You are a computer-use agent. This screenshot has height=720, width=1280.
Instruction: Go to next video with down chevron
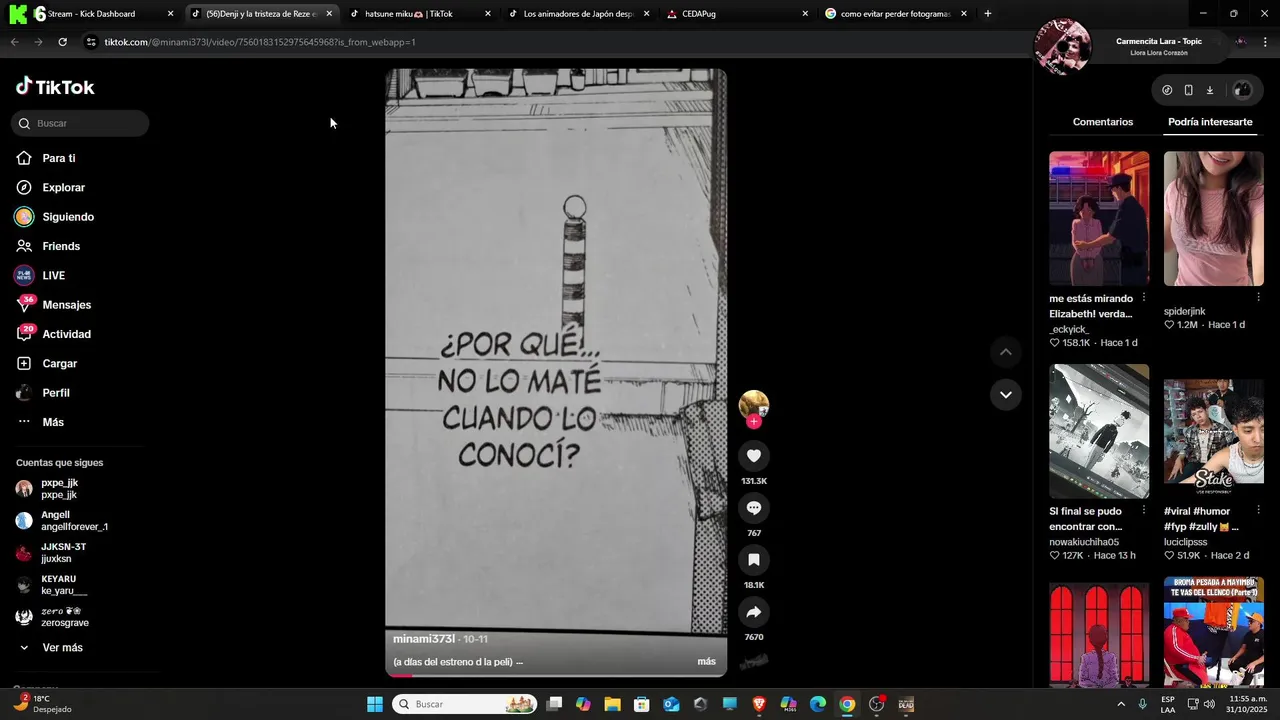[x=1006, y=395]
